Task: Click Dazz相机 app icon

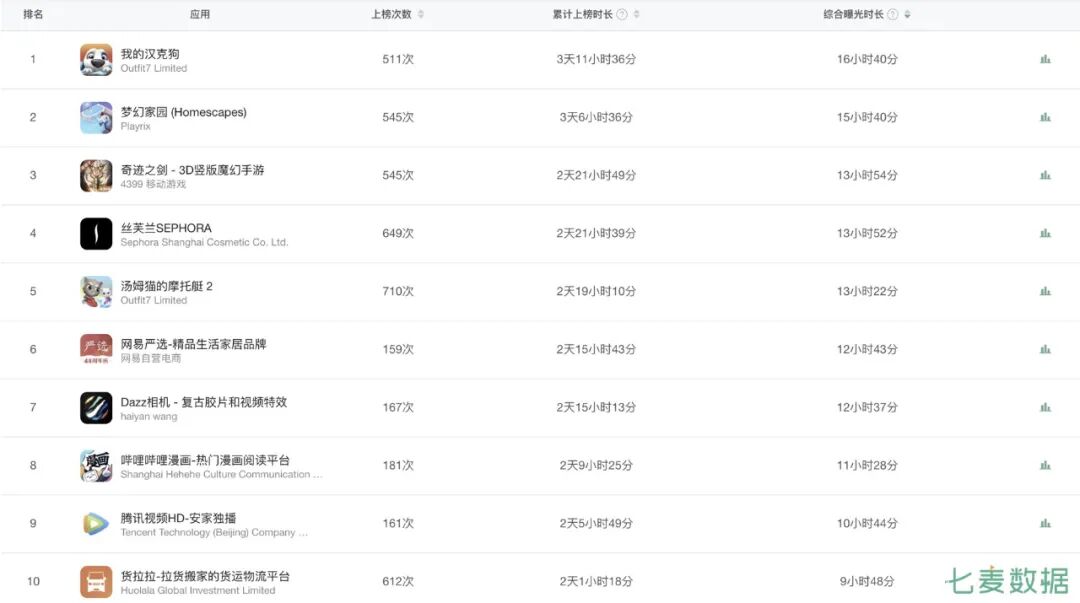Action: (96, 407)
